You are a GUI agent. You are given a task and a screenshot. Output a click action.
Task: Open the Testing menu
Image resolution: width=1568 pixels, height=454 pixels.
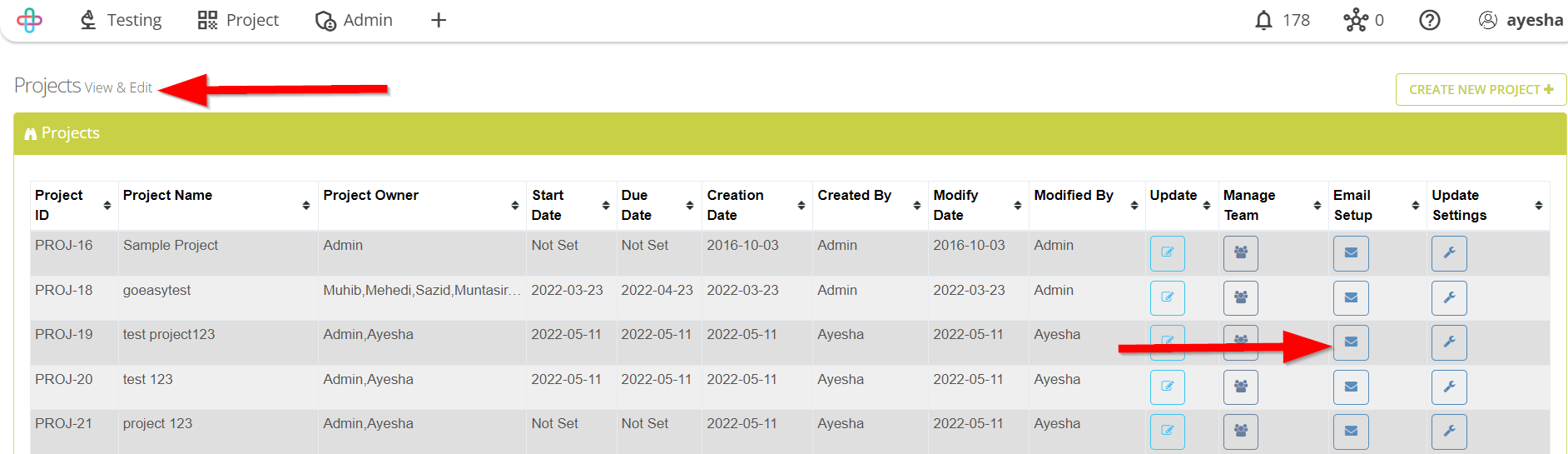[121, 20]
